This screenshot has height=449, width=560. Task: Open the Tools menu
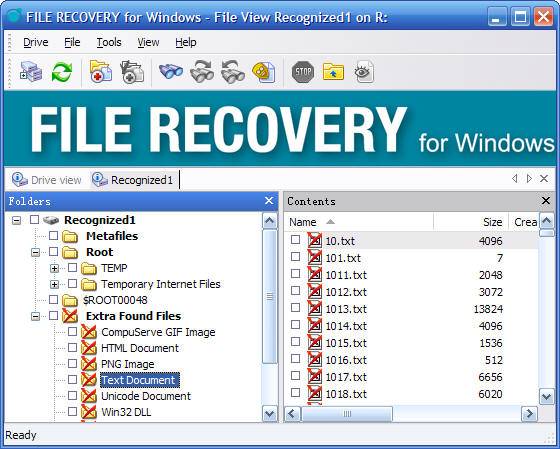(109, 42)
